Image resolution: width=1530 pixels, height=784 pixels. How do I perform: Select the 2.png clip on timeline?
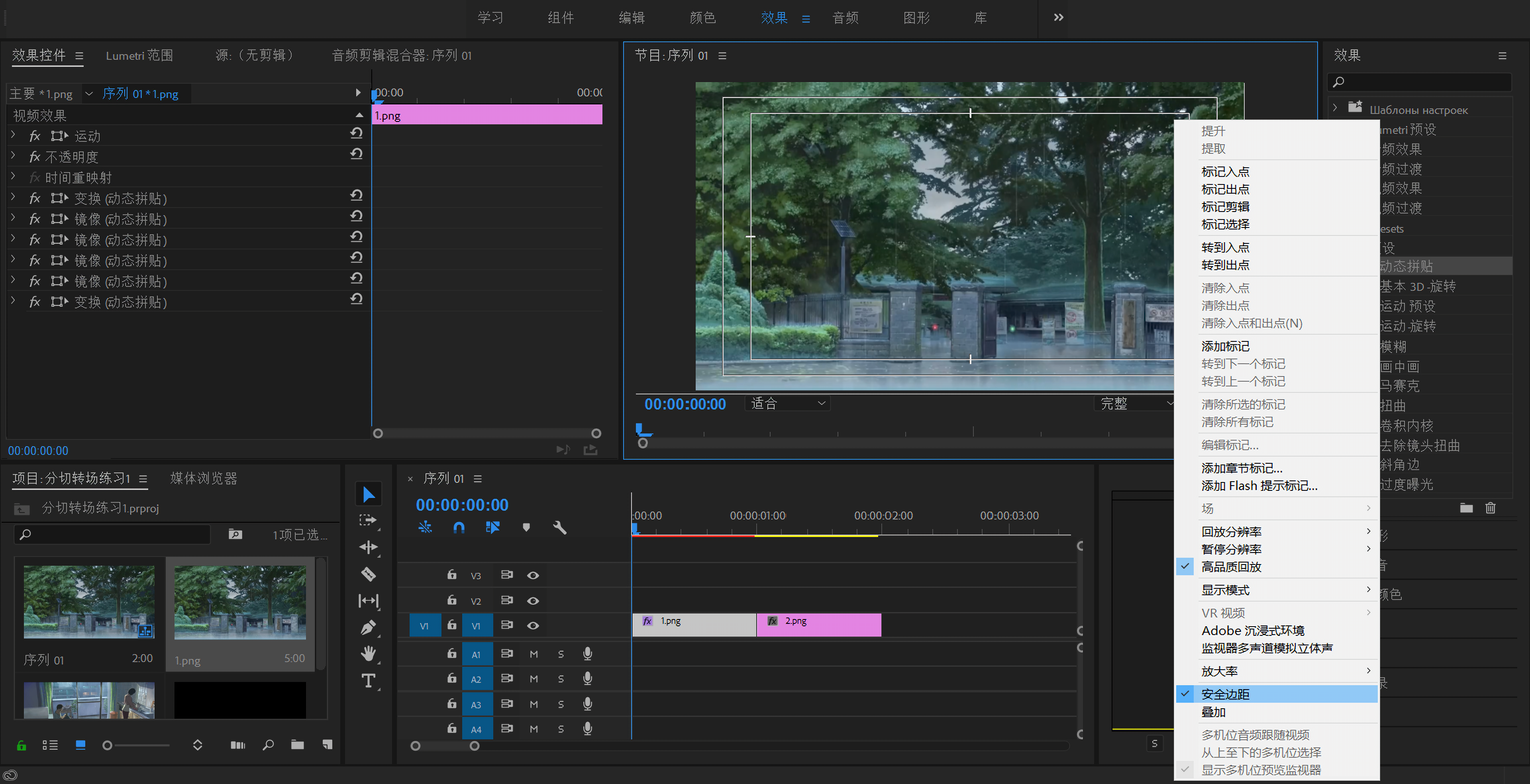(819, 625)
